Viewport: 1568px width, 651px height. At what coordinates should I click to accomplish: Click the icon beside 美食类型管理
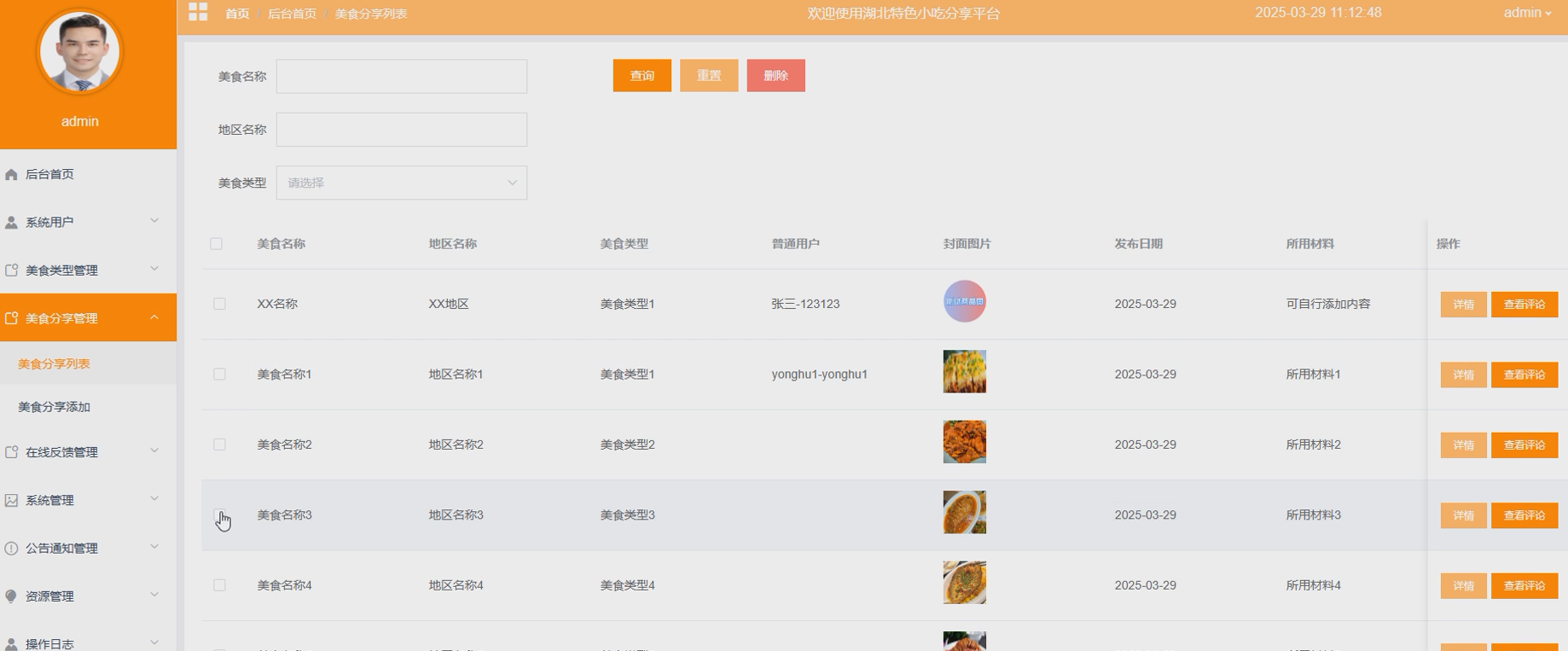tap(11, 270)
